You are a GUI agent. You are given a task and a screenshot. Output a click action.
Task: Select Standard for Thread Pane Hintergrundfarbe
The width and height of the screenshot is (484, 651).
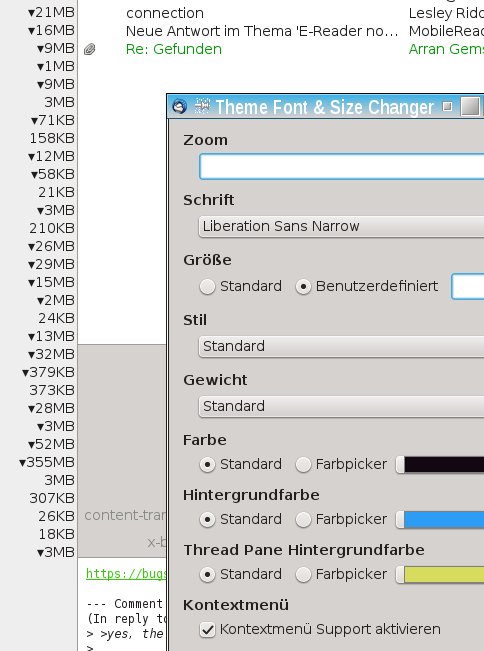tap(207, 575)
